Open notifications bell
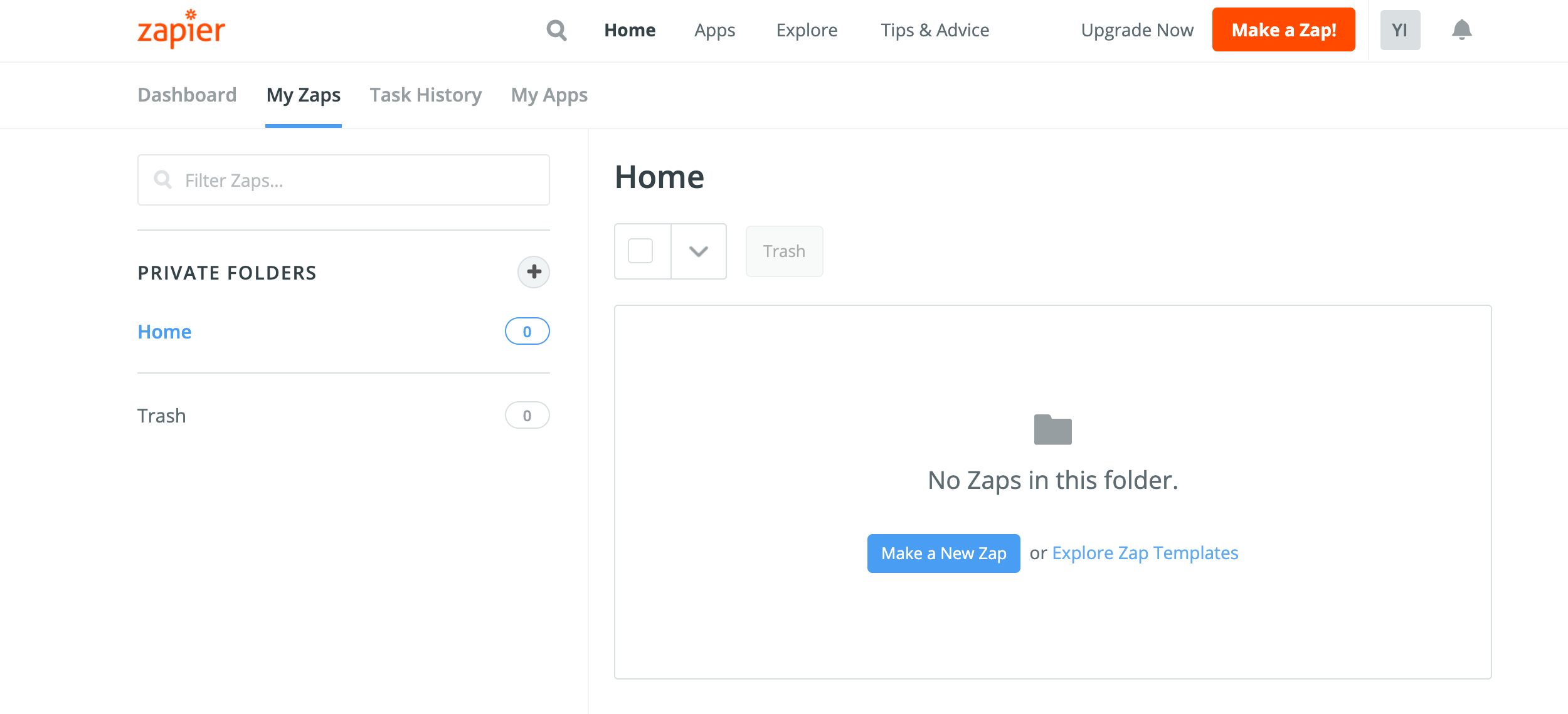This screenshot has height=714, width=1568. [1461, 30]
